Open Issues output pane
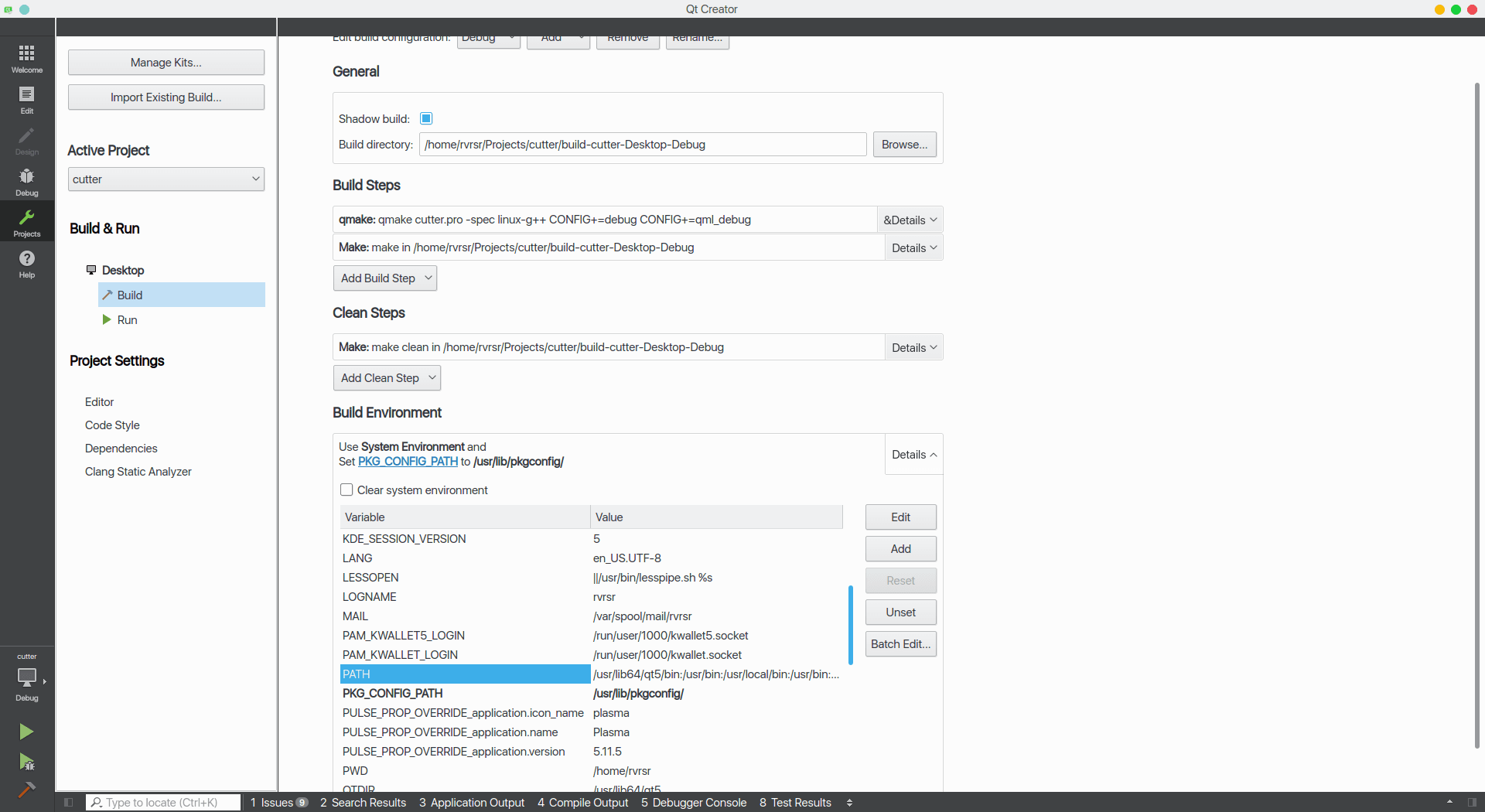The height and width of the screenshot is (812, 1485). 278,803
